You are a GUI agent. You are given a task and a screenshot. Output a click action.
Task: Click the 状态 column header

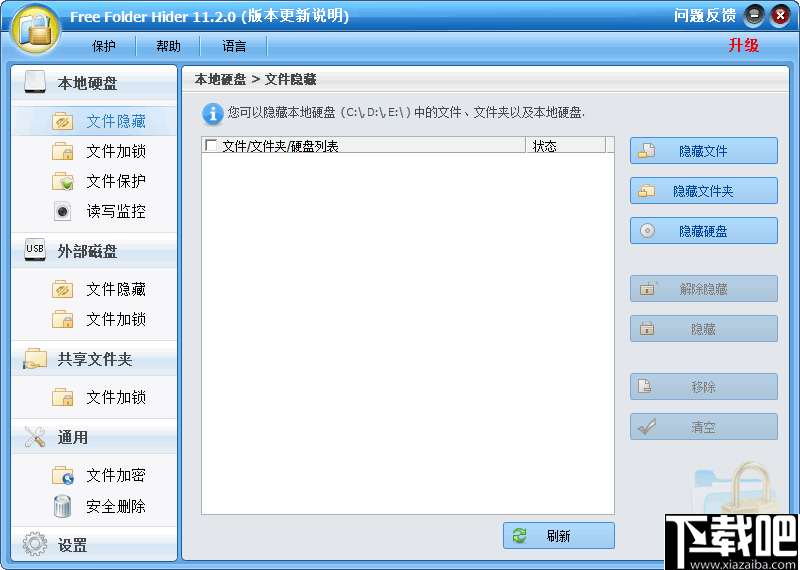(x=565, y=145)
